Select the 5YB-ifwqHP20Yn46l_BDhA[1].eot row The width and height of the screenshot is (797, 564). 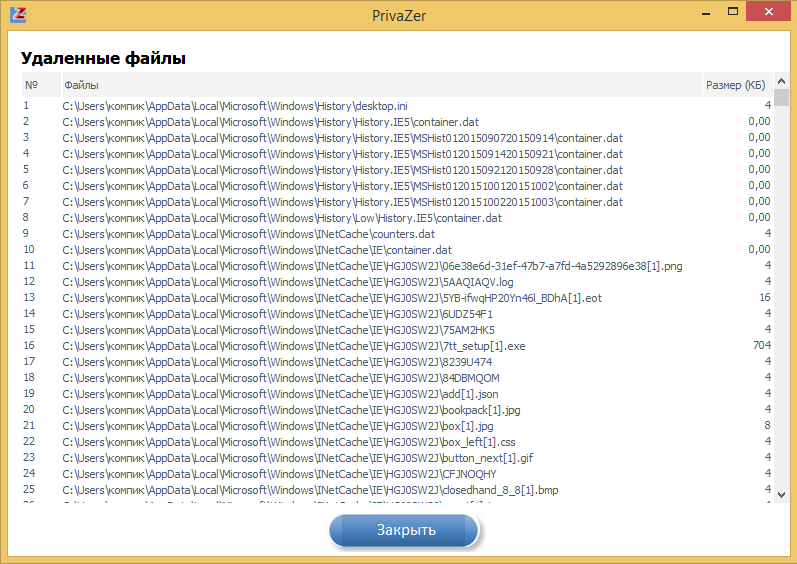click(x=397, y=298)
